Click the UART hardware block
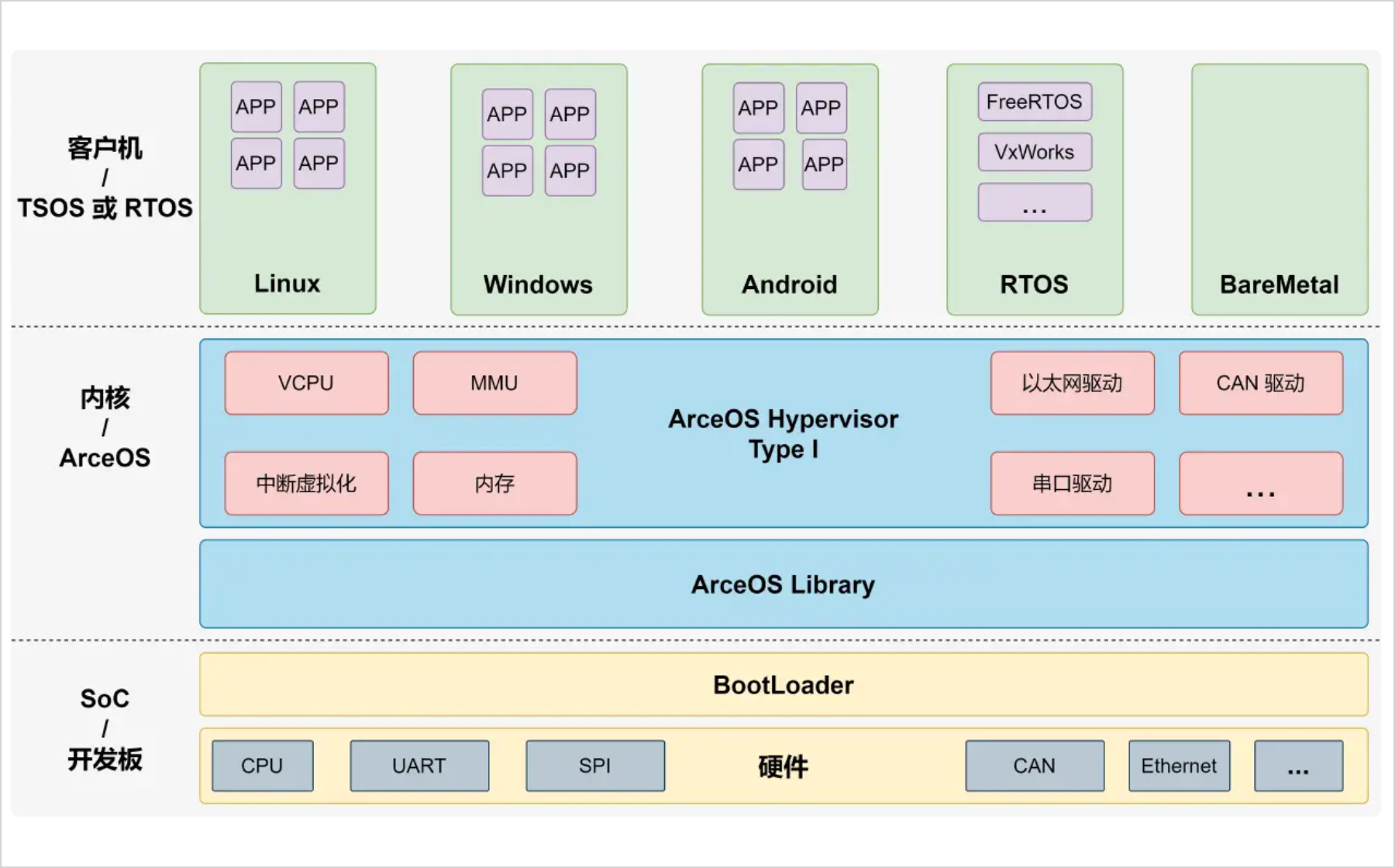 [x=418, y=766]
